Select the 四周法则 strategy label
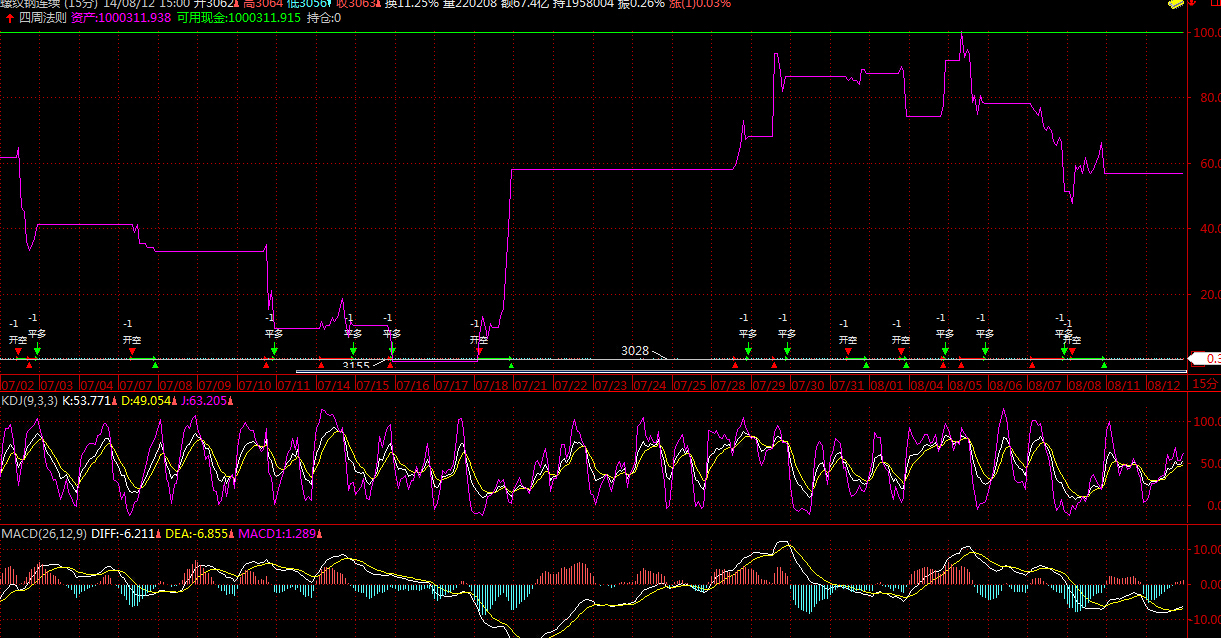Image resolution: width=1221 pixels, height=638 pixels. click(x=43, y=18)
